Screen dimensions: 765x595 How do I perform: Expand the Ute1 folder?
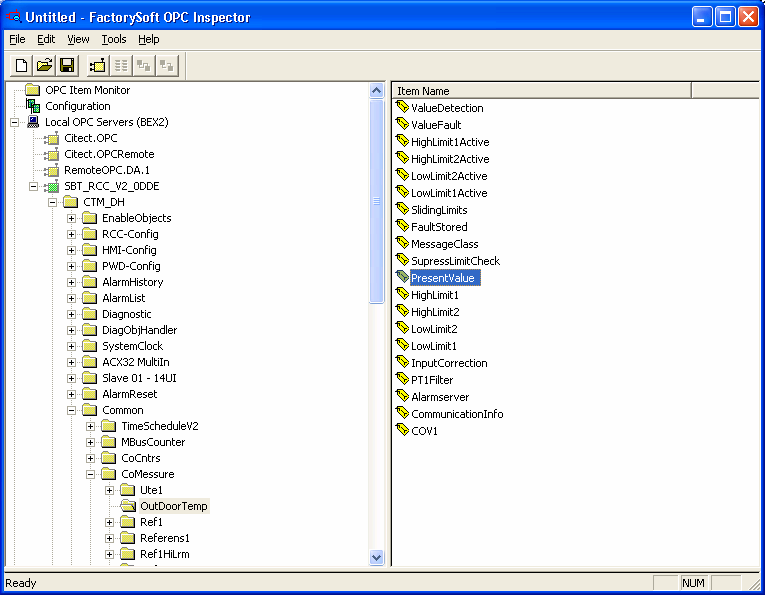pyautogui.click(x=109, y=490)
